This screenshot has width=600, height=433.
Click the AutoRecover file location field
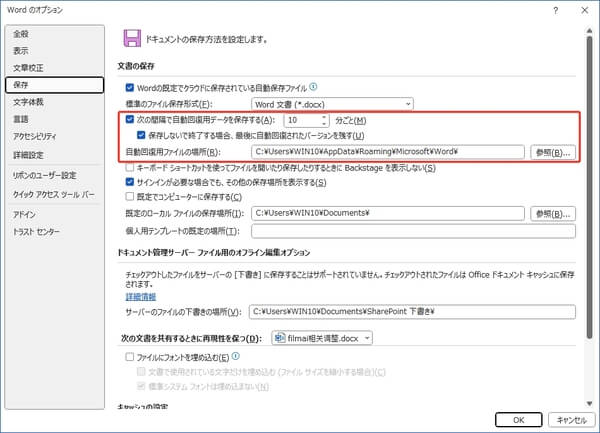point(388,152)
